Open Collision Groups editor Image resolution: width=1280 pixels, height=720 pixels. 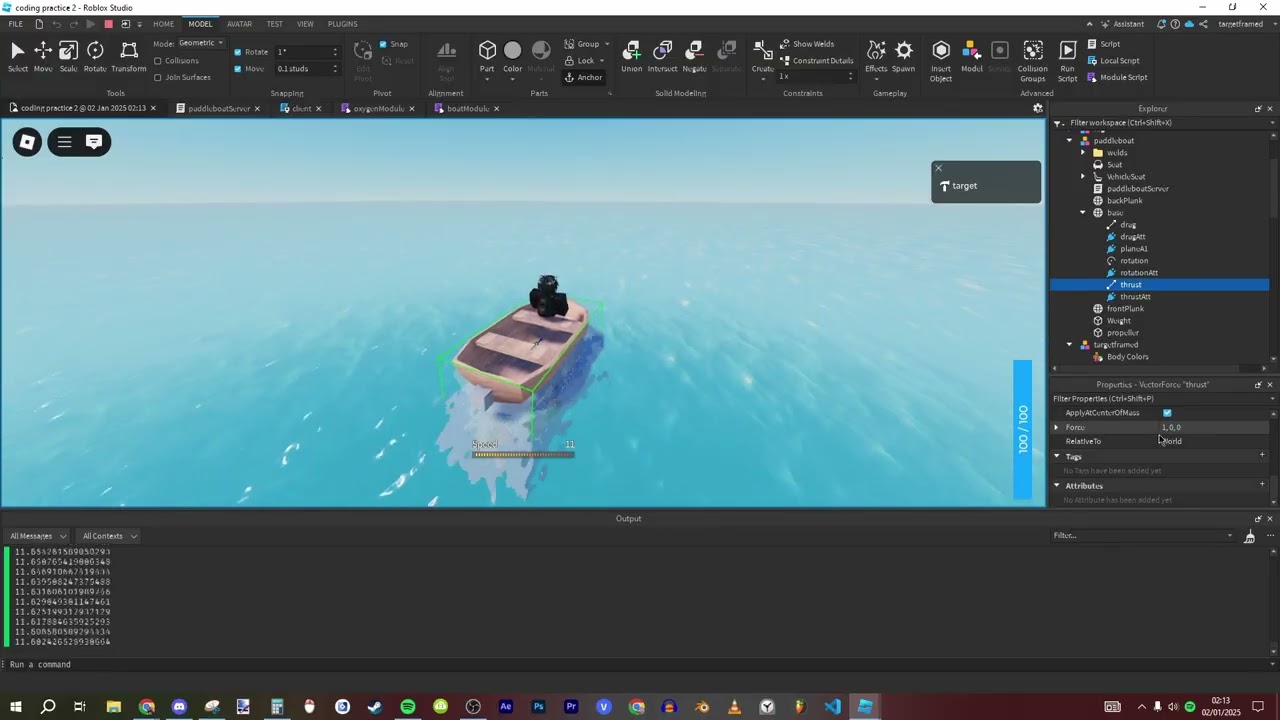point(1033,58)
